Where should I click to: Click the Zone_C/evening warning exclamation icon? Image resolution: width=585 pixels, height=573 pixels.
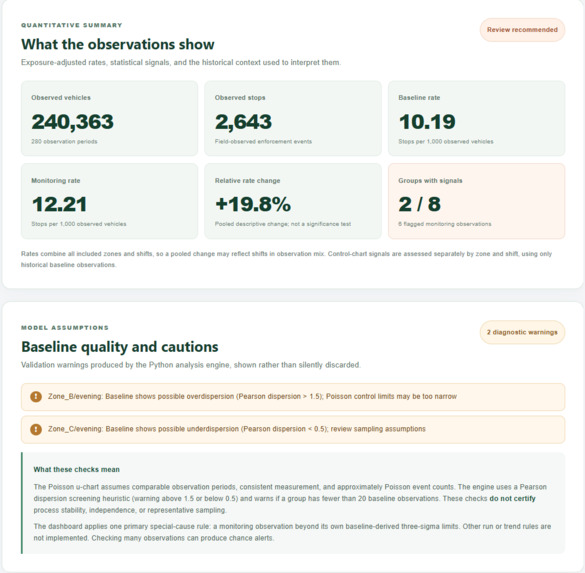[36, 429]
